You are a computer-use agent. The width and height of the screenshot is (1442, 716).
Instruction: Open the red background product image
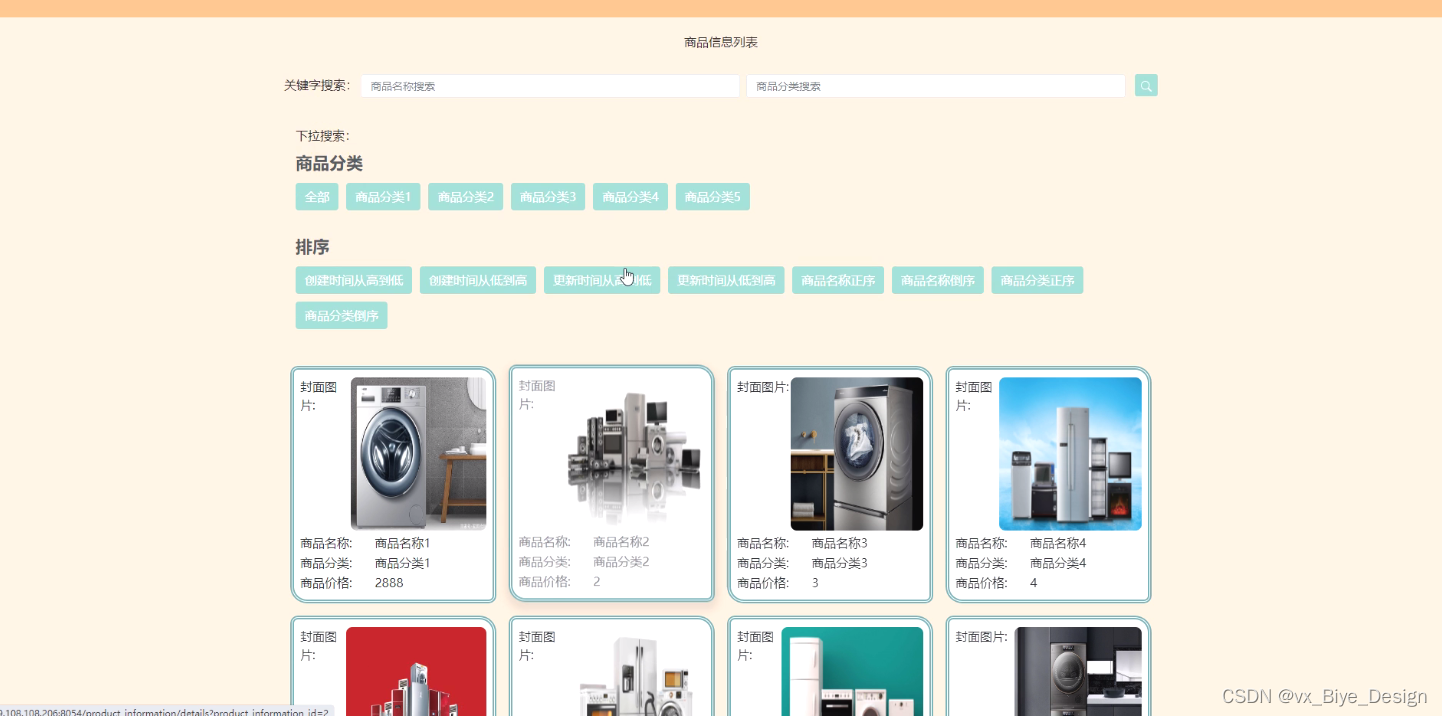click(416, 671)
